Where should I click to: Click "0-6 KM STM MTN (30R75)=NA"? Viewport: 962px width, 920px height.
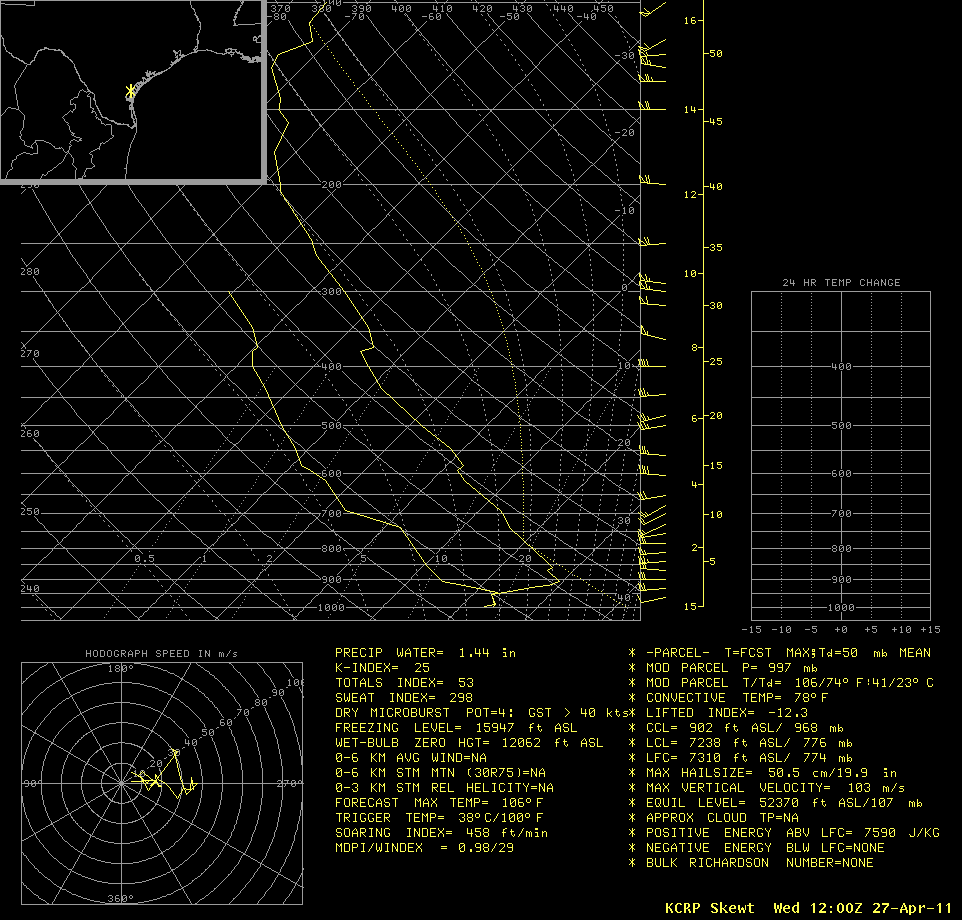441,773
